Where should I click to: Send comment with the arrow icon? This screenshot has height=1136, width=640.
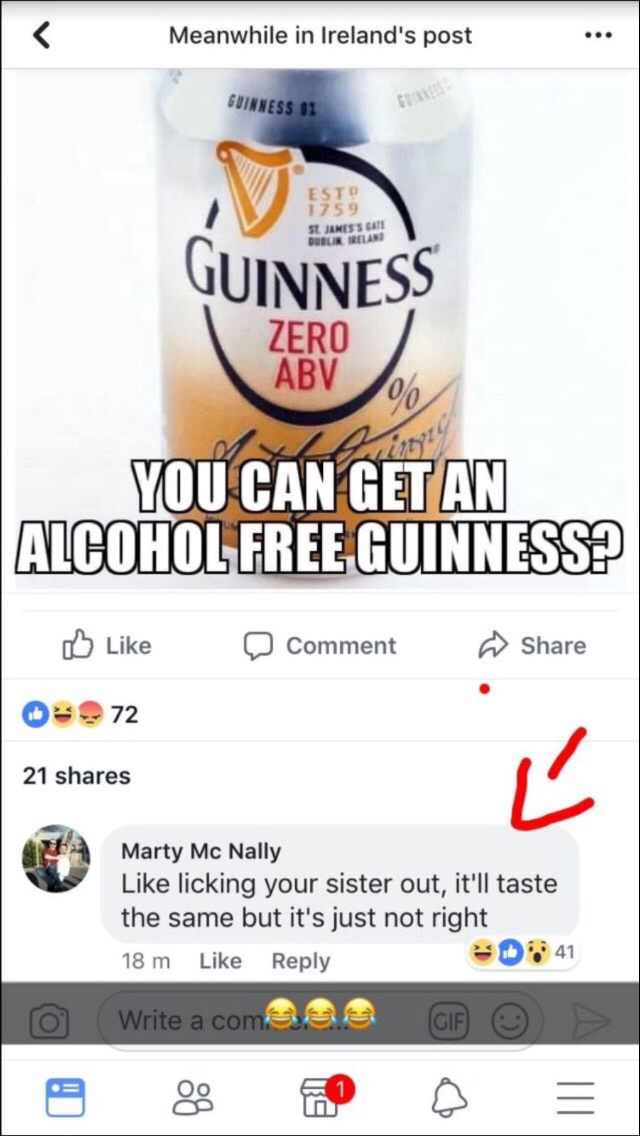[x=591, y=1022]
